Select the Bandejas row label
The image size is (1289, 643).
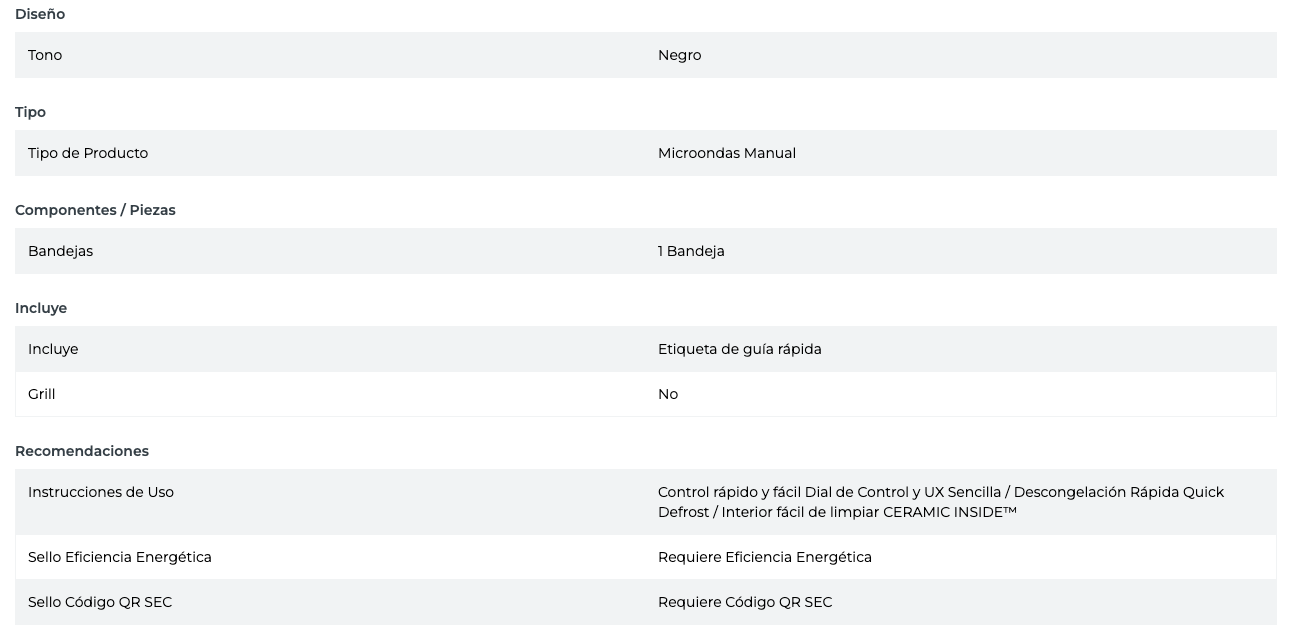pyautogui.click(x=60, y=251)
